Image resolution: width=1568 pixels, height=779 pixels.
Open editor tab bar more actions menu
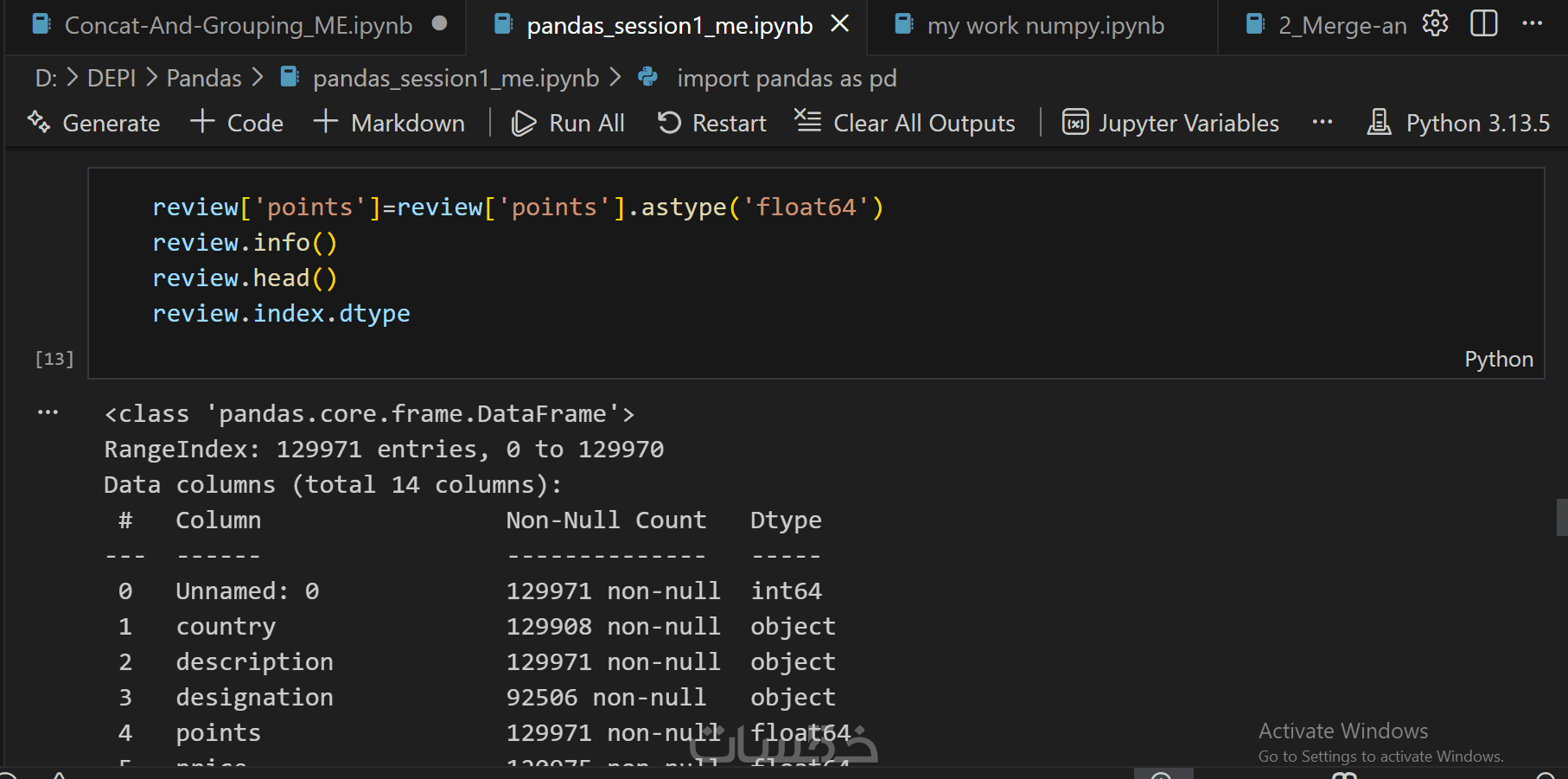pos(1533,24)
